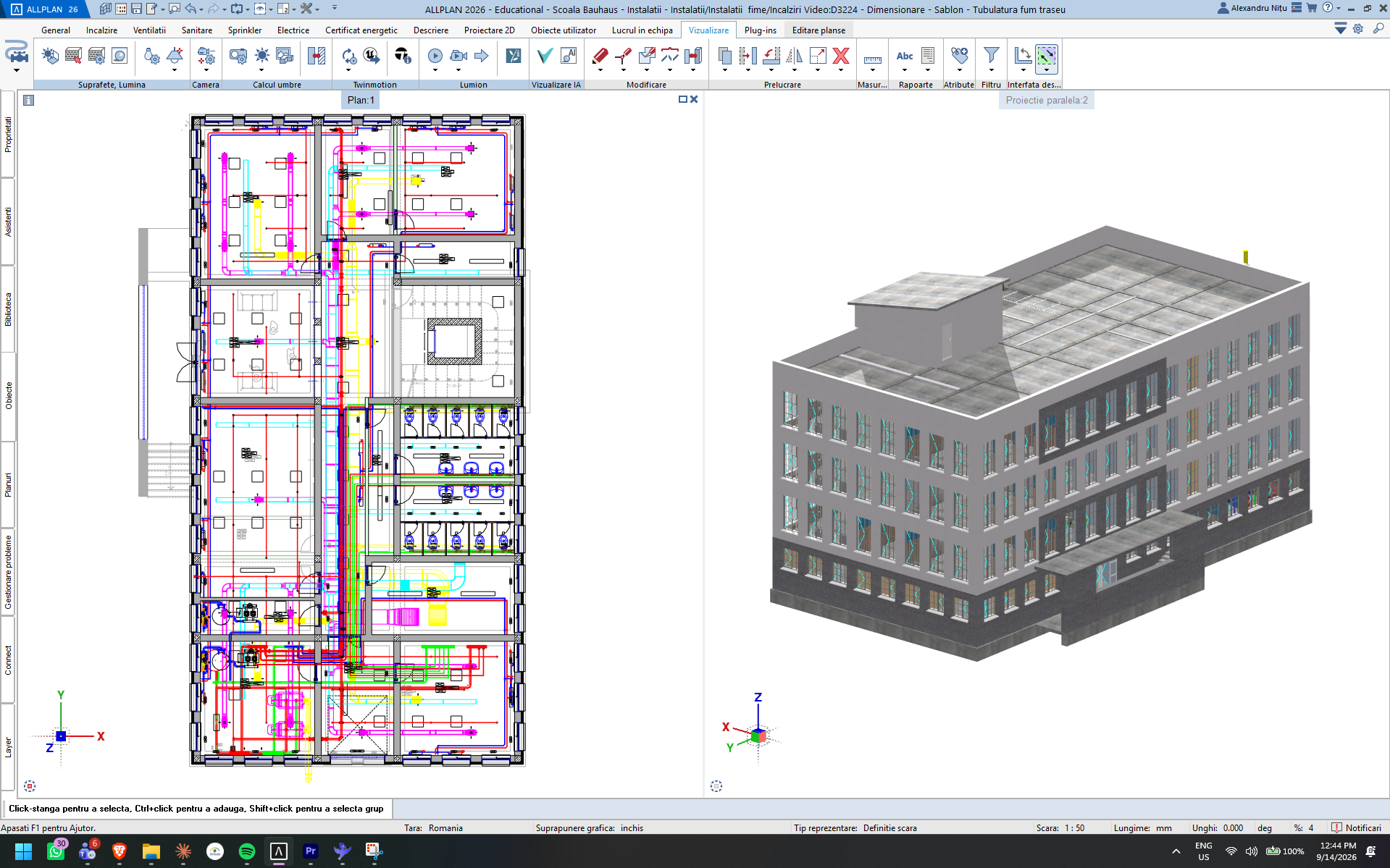Click the camera settings icon
Screen dimensions: 1390x868
206,56
